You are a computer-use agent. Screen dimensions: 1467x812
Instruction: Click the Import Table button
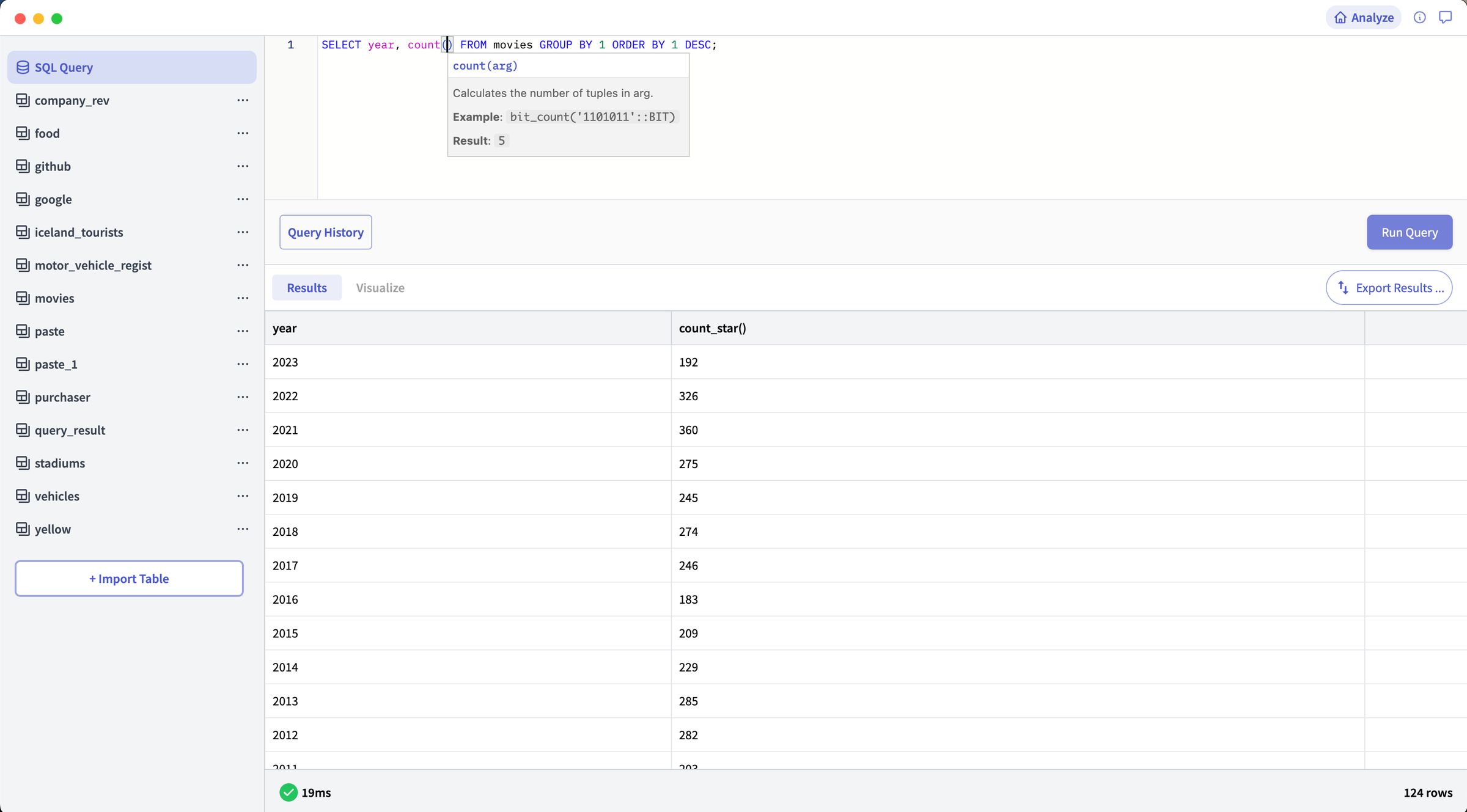(x=128, y=578)
